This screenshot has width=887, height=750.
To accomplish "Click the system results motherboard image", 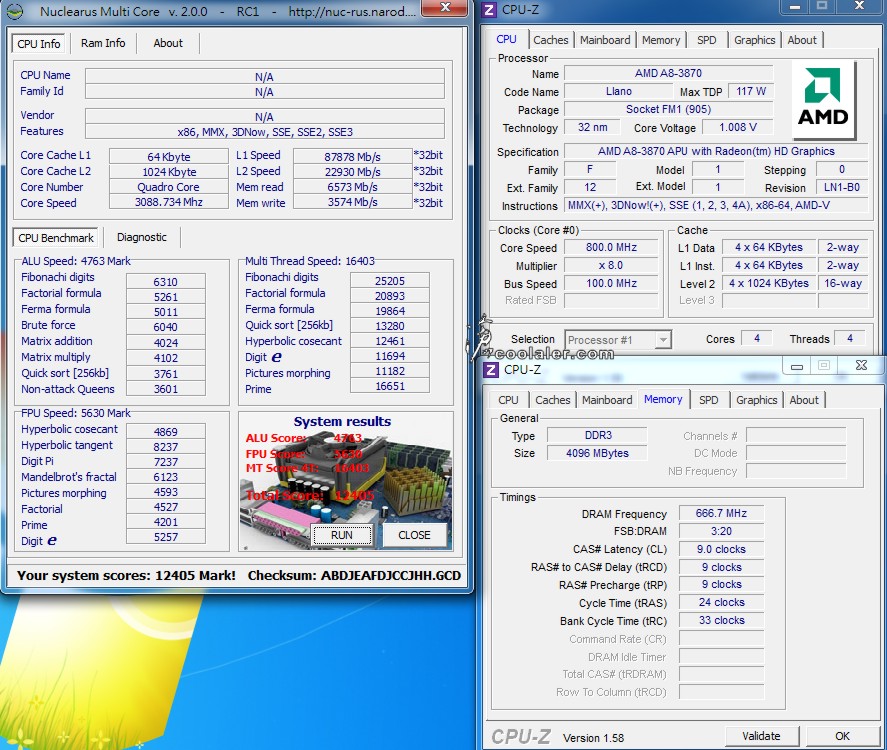I will coord(346,481).
